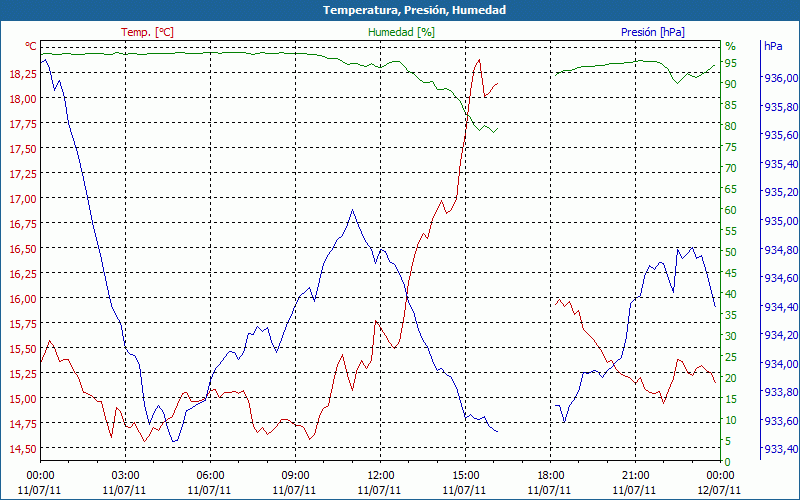Click the '%' unit label on humidity axis

731,46
